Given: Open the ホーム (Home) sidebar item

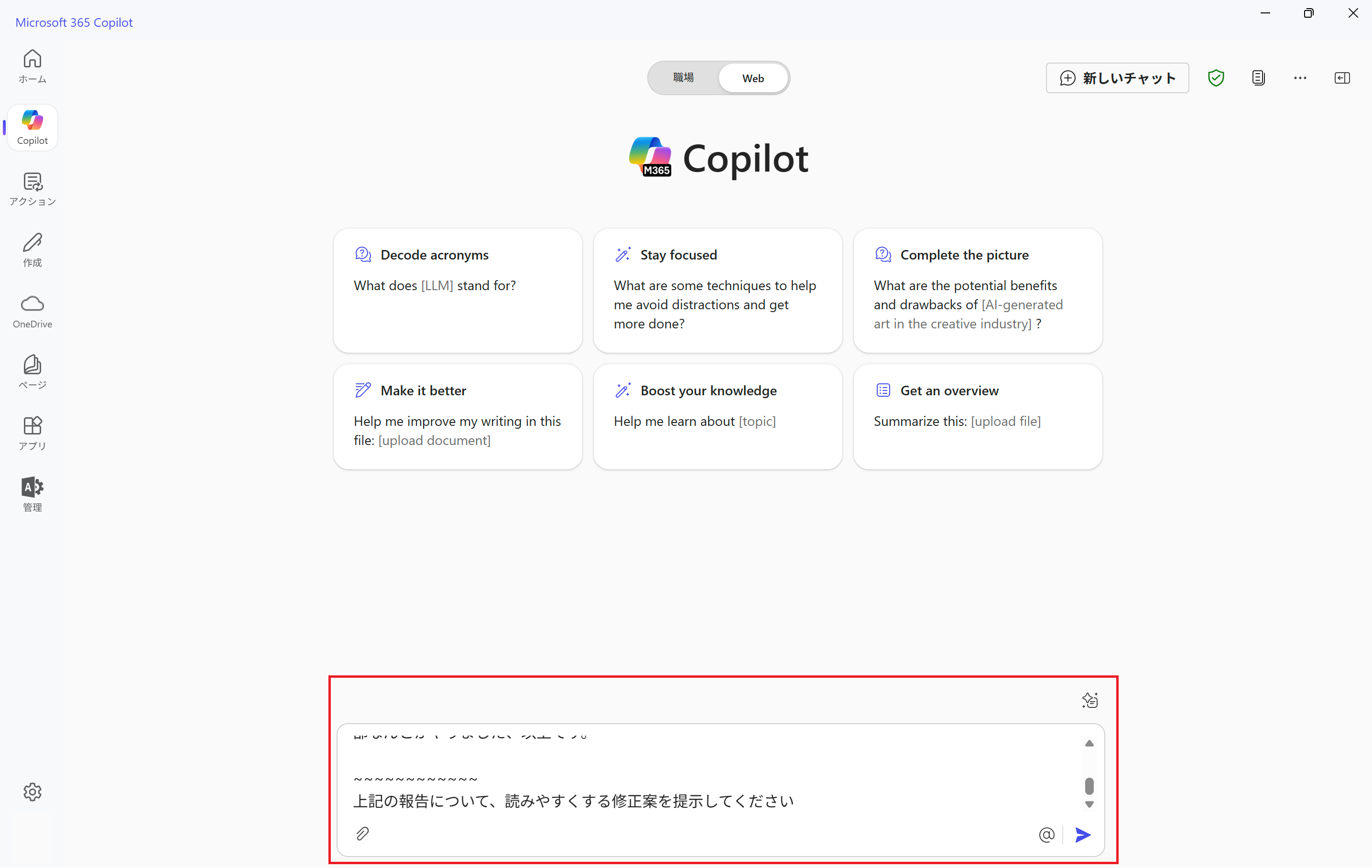Looking at the screenshot, I should tap(33, 66).
